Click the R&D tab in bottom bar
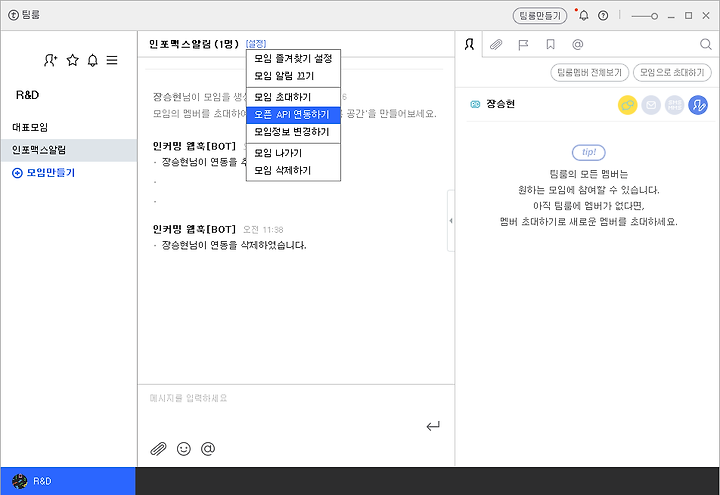The height and width of the screenshot is (495, 720). coord(68,481)
